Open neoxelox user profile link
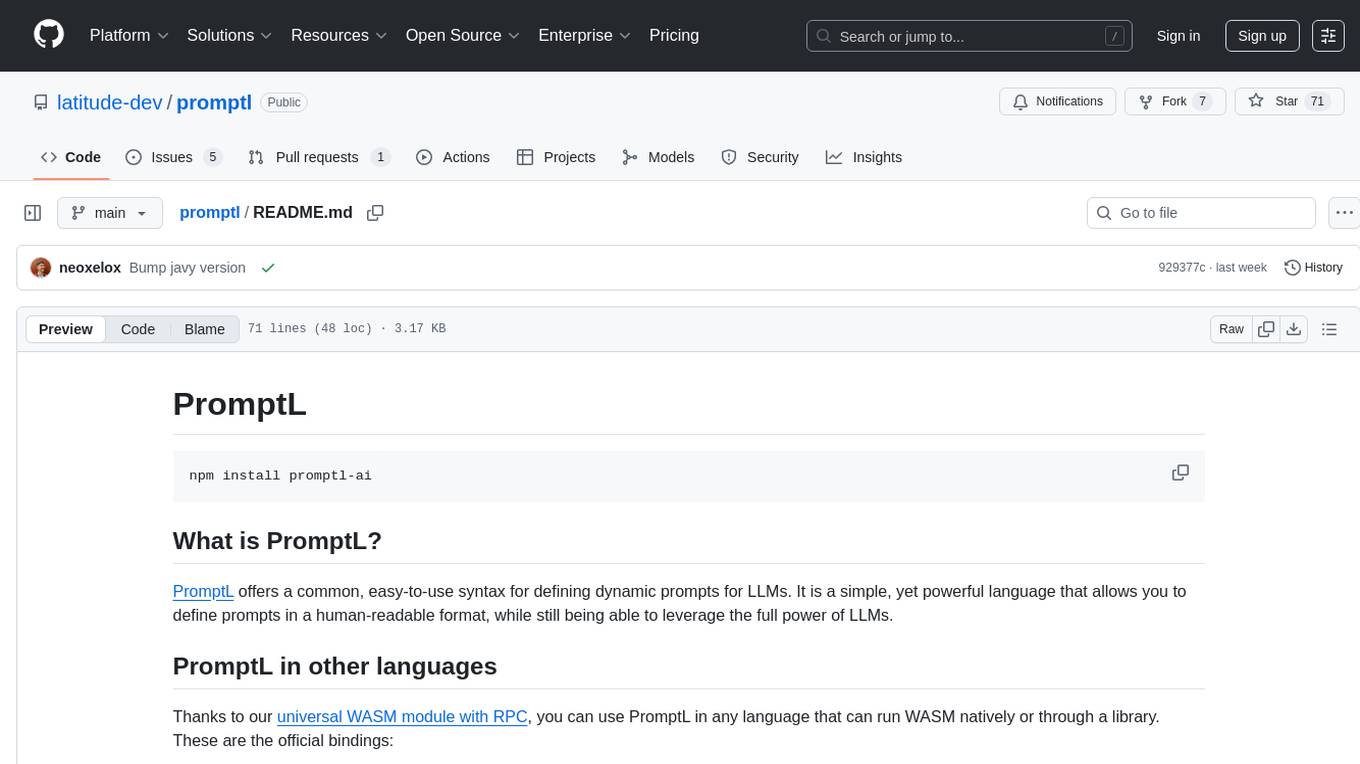The height and width of the screenshot is (764, 1360). pos(90,268)
